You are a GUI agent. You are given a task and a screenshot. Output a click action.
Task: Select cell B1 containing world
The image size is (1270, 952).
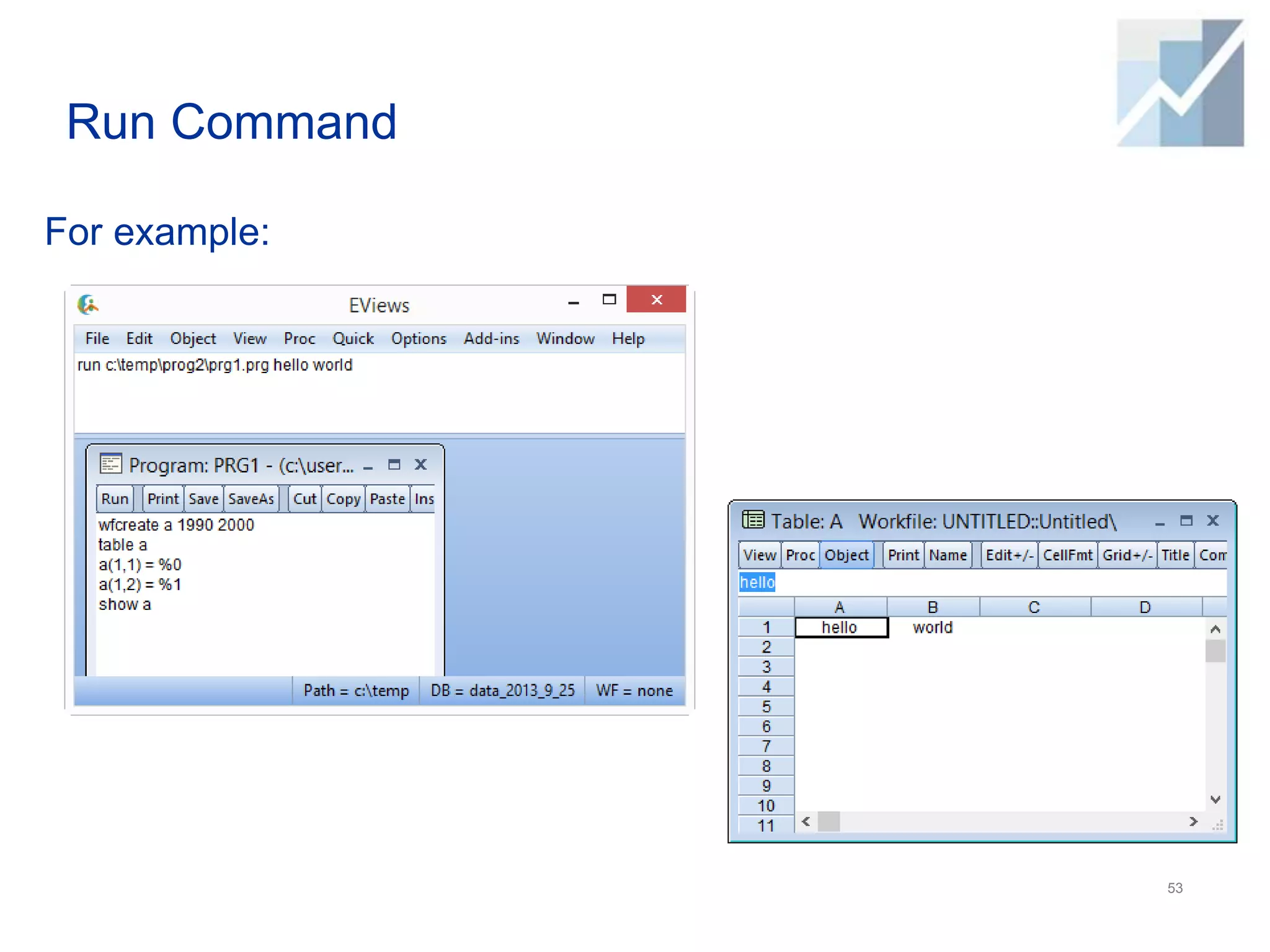coord(933,627)
